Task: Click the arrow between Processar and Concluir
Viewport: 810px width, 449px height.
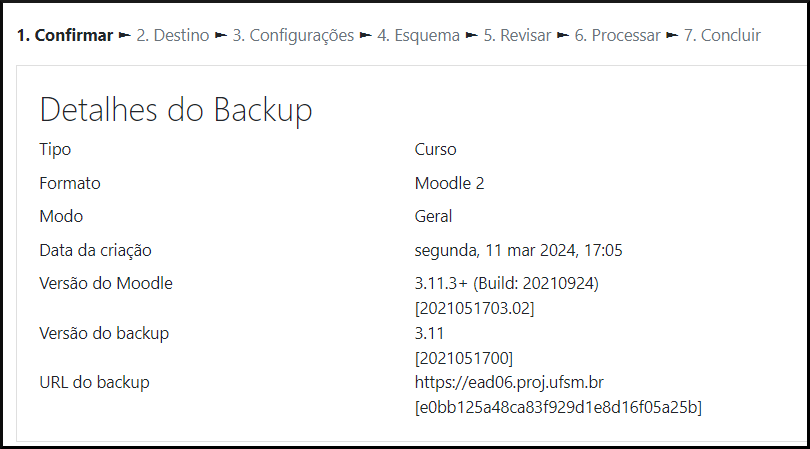Action: click(672, 36)
